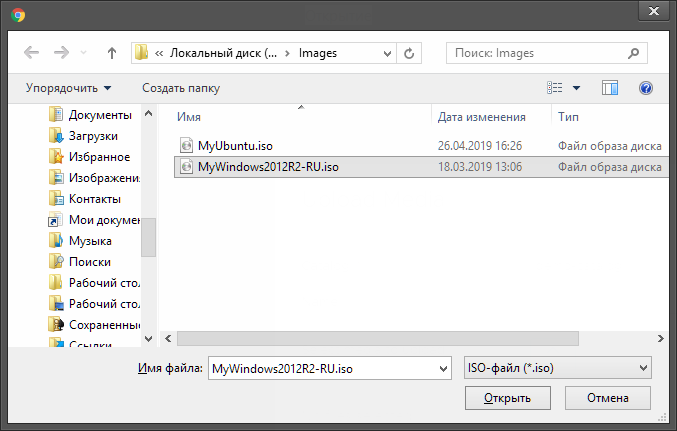Click navigation pane scroll up arrow
The height and width of the screenshot is (431, 677).
coord(148,114)
